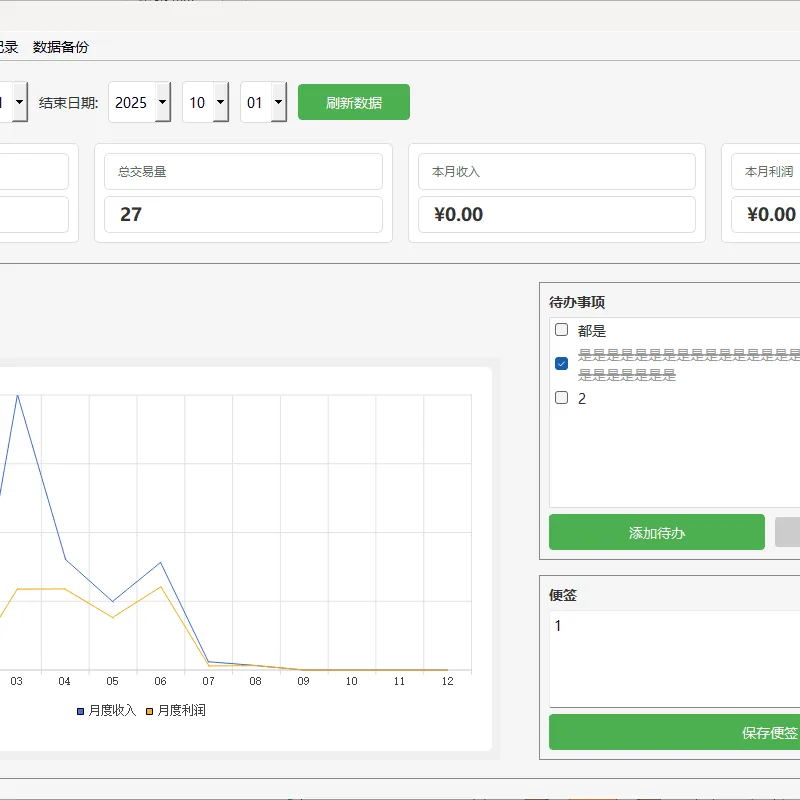Click the 本月收入 value ¥0.00
Image resolution: width=800 pixels, height=800 pixels.
tap(458, 214)
